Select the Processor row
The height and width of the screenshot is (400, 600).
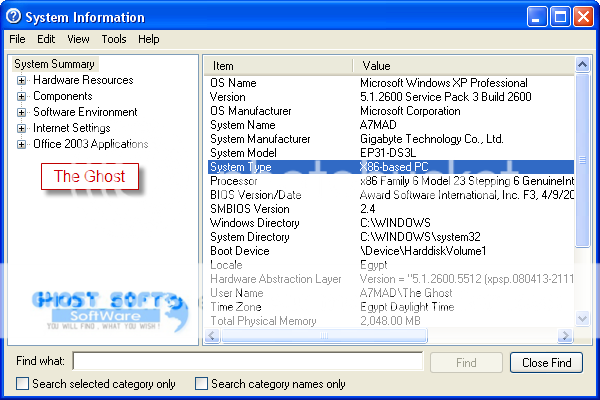[391, 181]
